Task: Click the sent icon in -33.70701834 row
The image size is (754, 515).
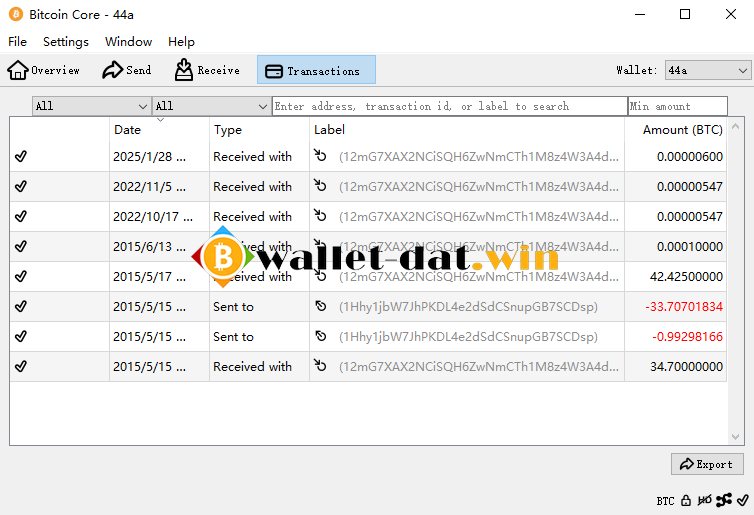Action: coord(321,306)
